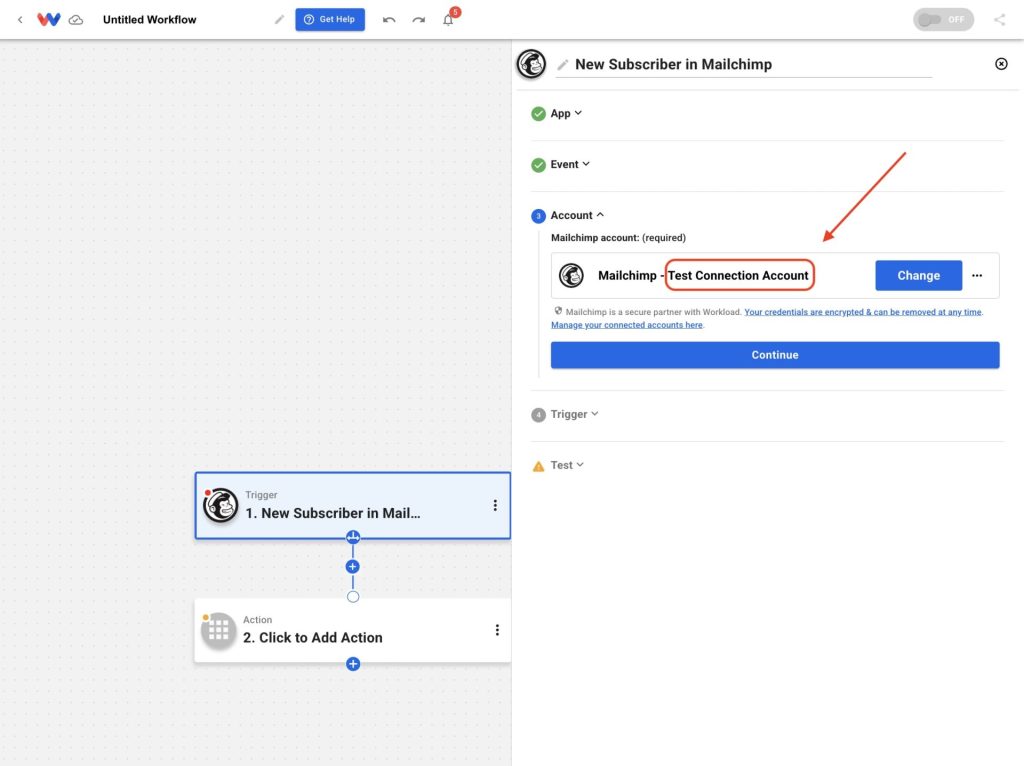Click the Event green check status icon
1024x766 pixels.
pyautogui.click(x=538, y=165)
